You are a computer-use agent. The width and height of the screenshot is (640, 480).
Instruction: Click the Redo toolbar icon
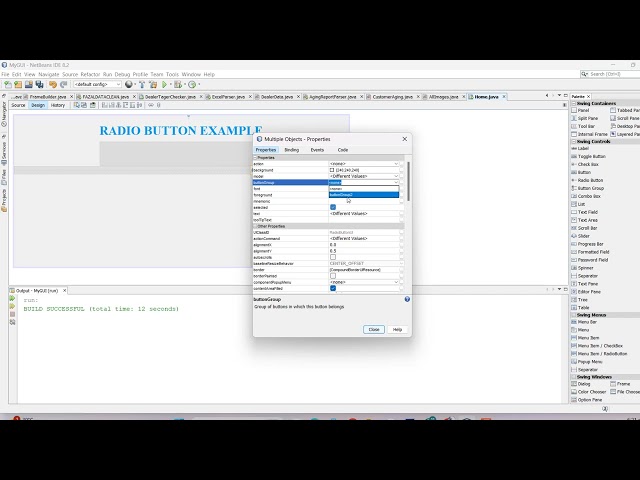[x=63, y=84]
